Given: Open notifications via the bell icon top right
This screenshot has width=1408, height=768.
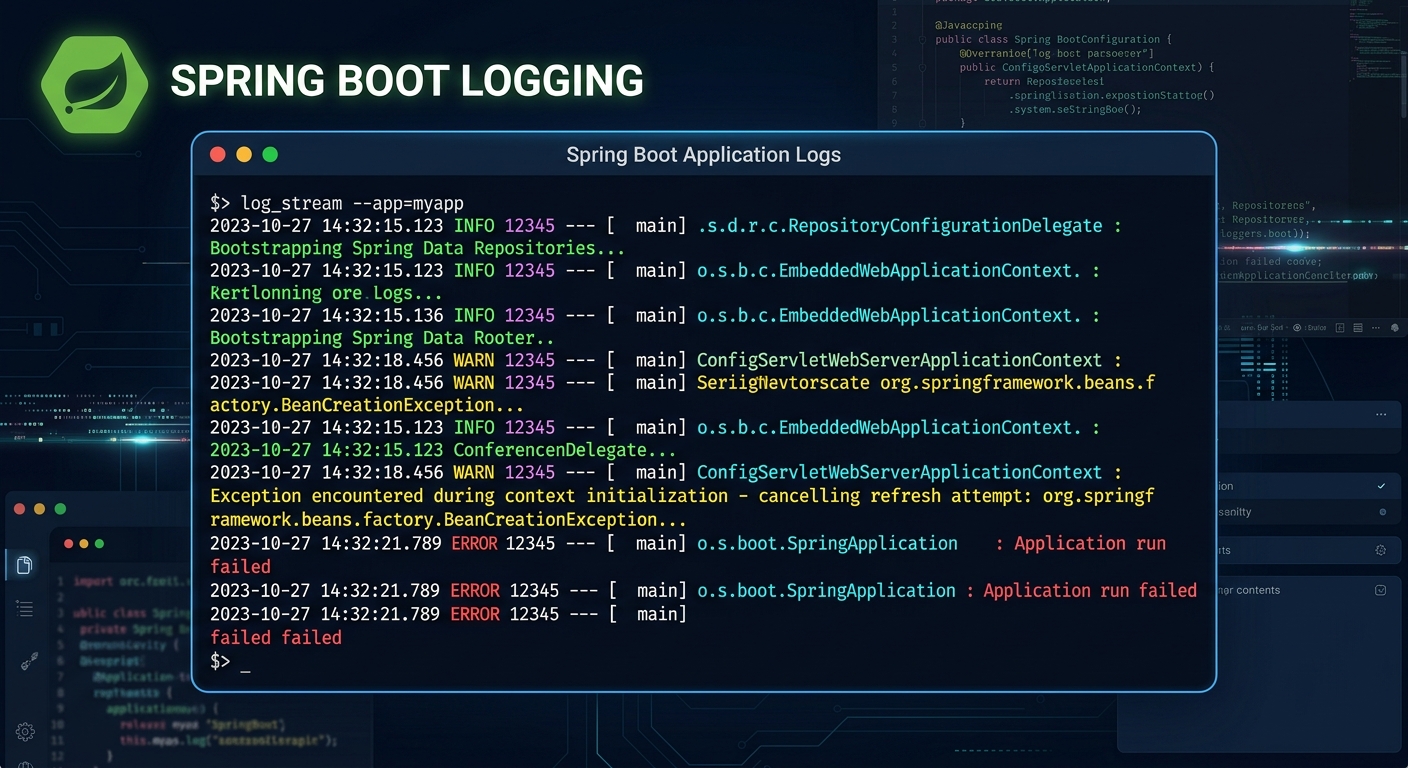Looking at the screenshot, I should [1395, 328].
